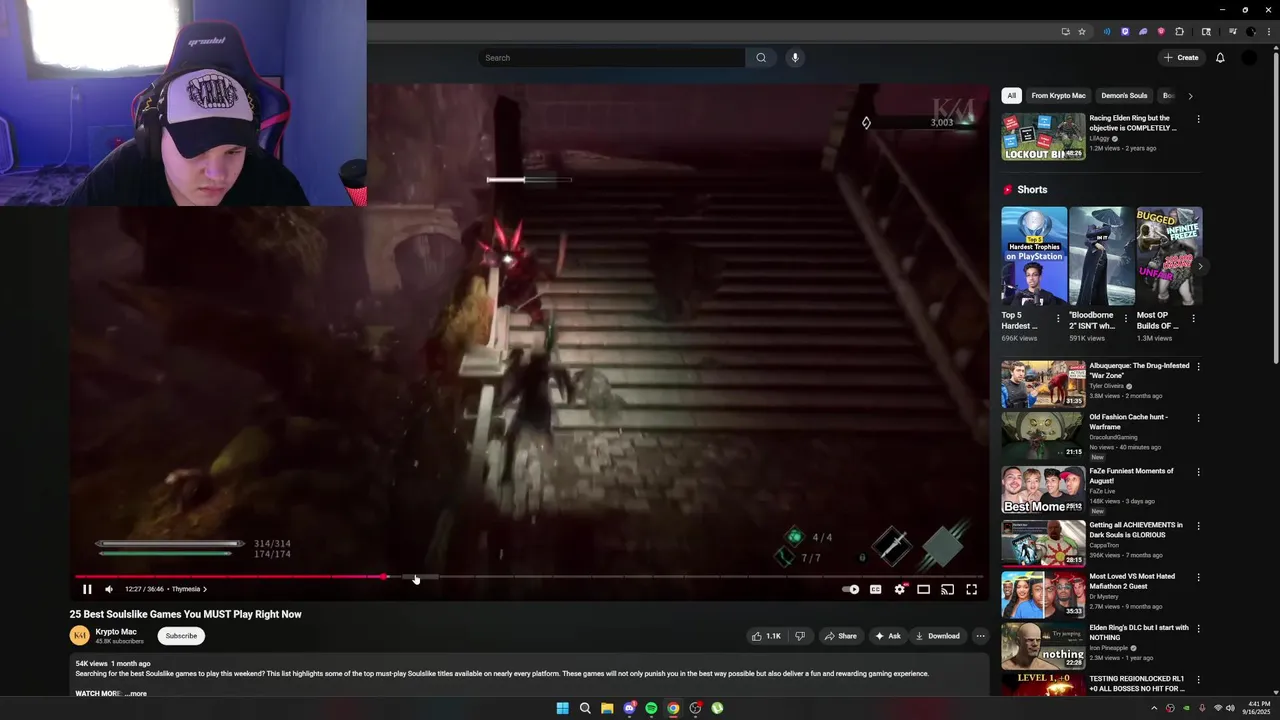Open the 'Bloodborne 2 ISN'T' short

click(1102, 256)
